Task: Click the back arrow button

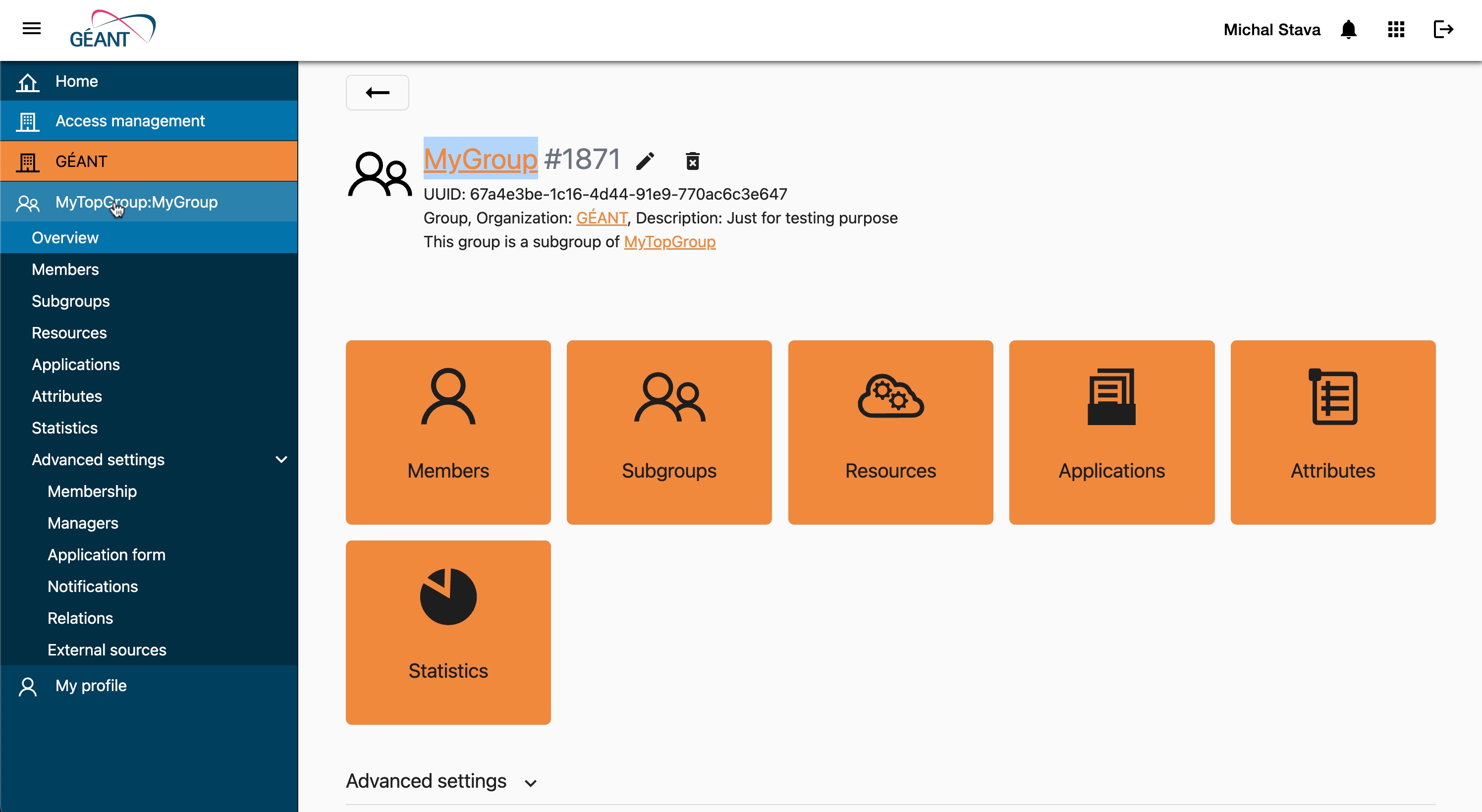Action: click(x=378, y=92)
